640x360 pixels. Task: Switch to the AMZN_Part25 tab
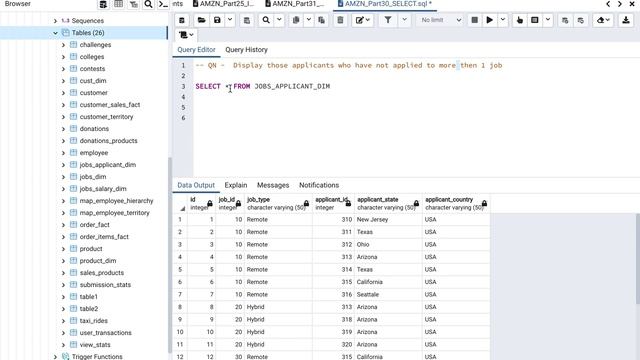point(224,4)
